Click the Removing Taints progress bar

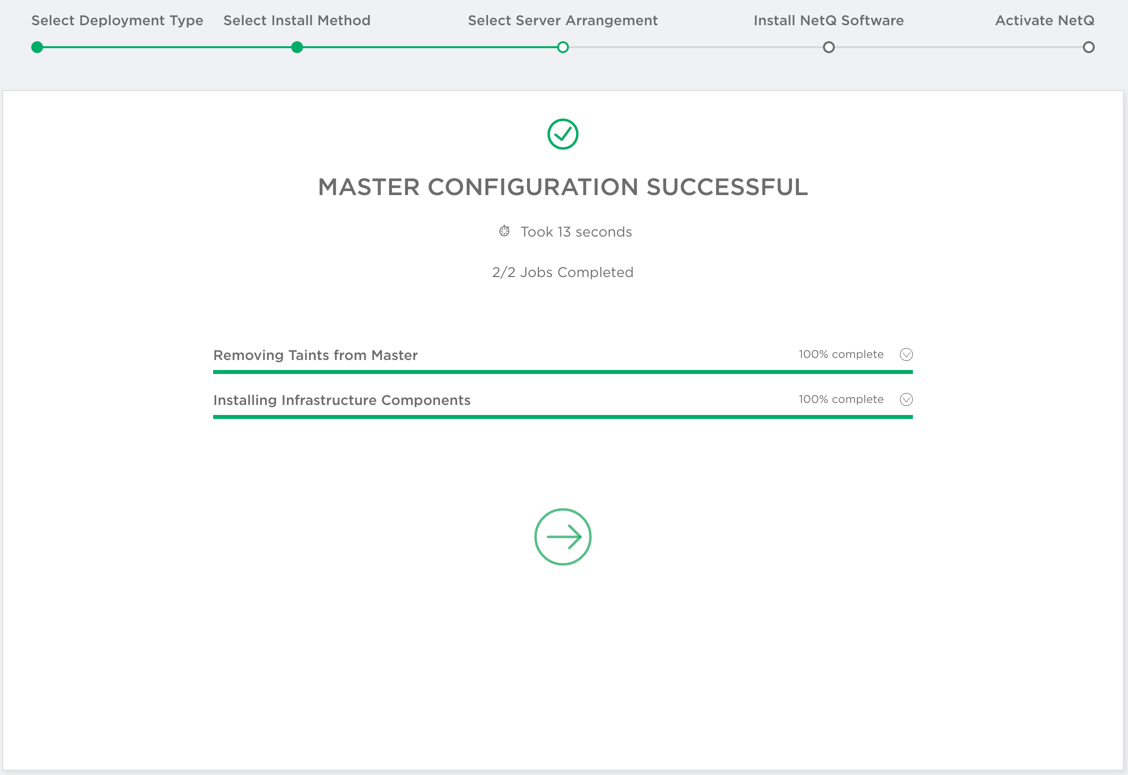click(562, 372)
